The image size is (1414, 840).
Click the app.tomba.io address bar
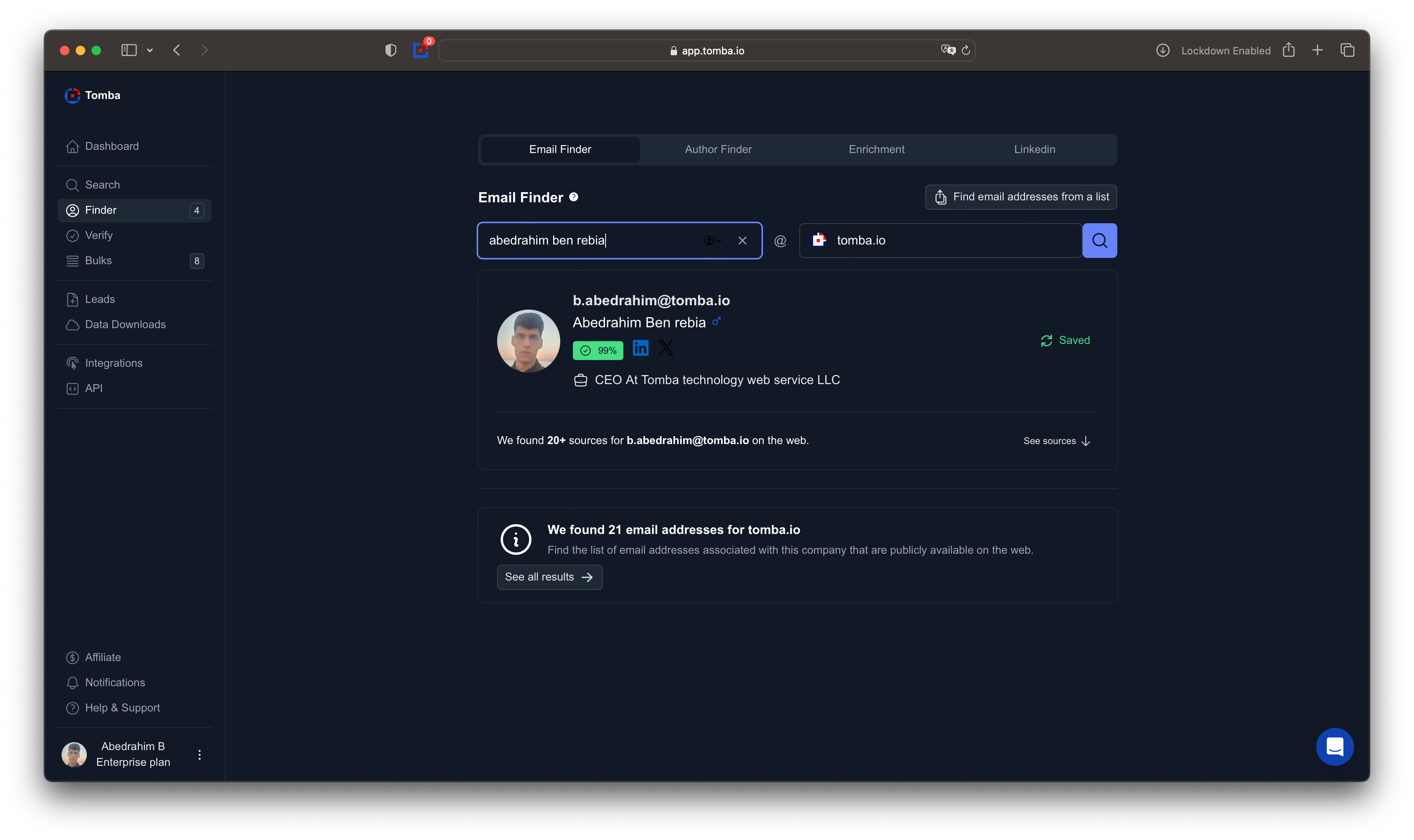tap(707, 50)
